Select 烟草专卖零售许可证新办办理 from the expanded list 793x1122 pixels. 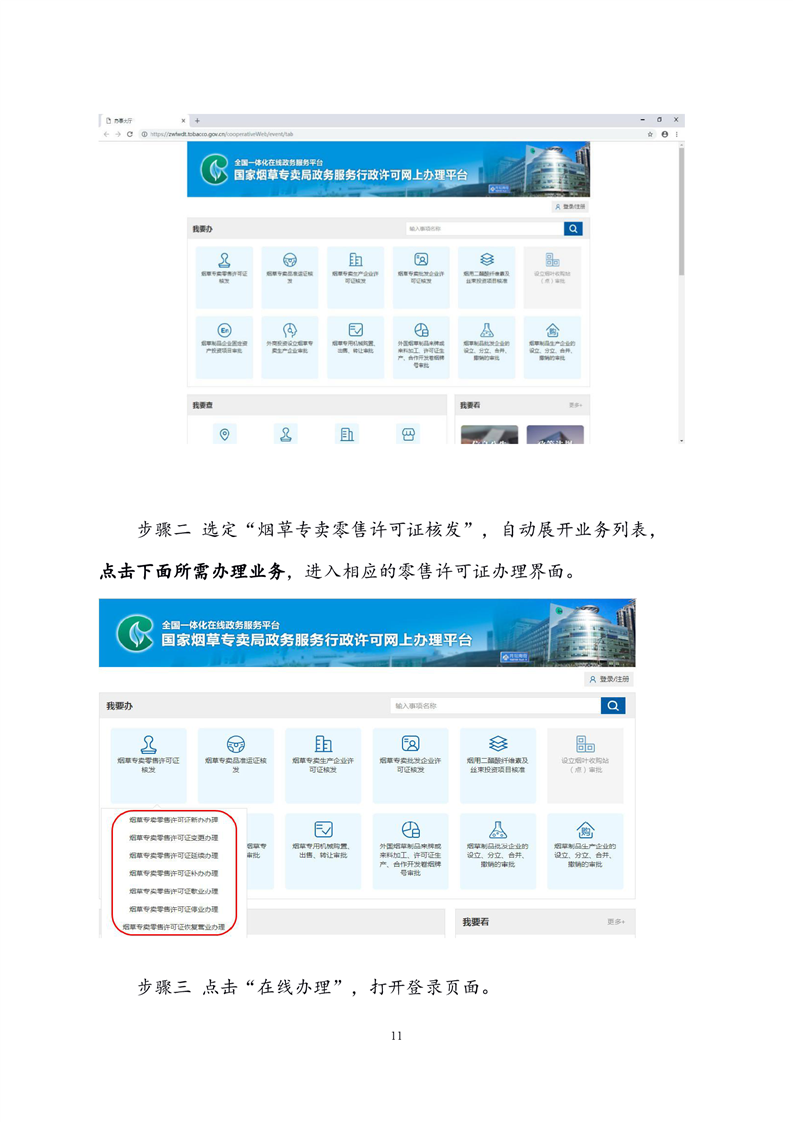click(x=173, y=820)
